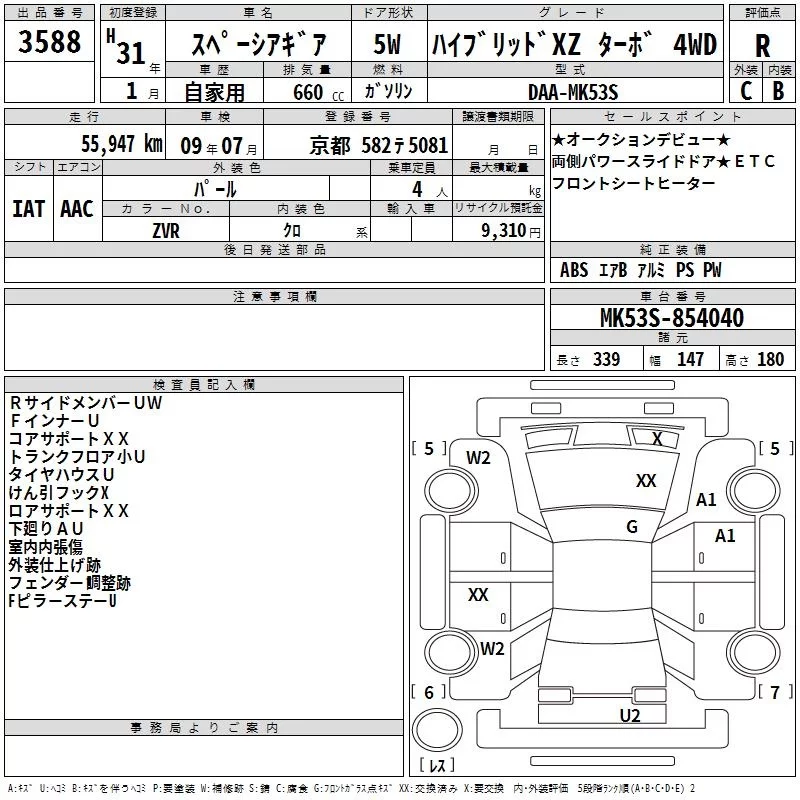Click the note ロアサポートXX
The width and height of the screenshot is (800, 800).
[x=69, y=511]
